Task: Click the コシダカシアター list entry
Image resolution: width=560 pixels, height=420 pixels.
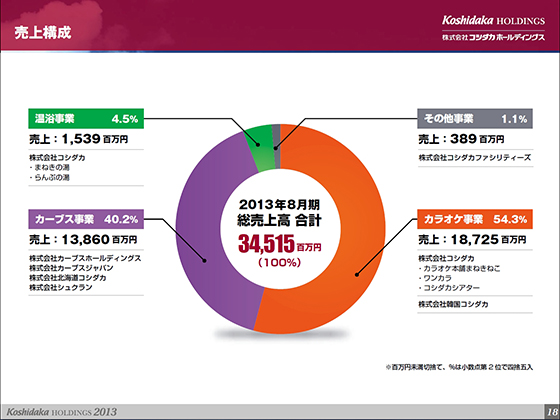Action: pyautogui.click(x=449, y=288)
